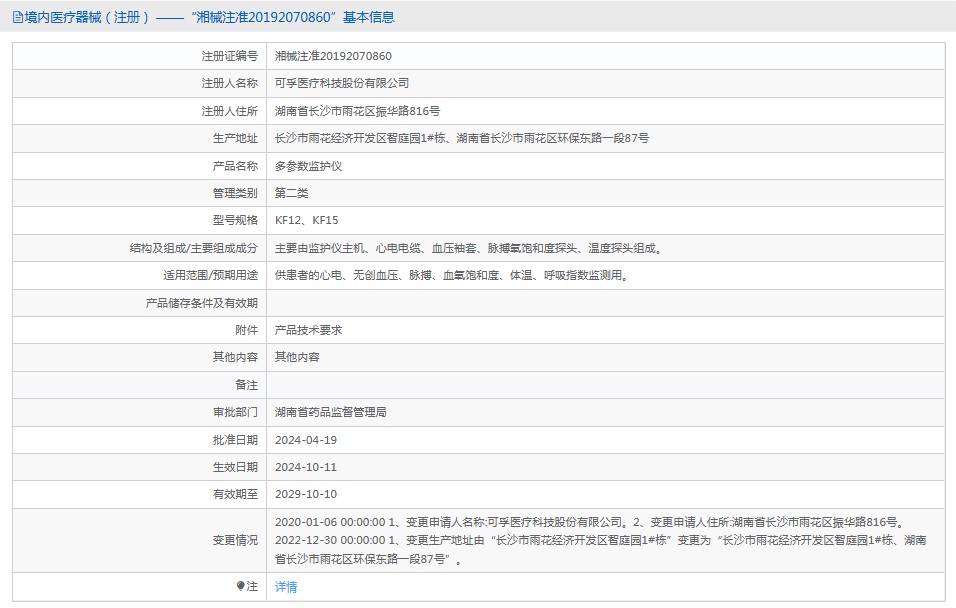
Task: Click the 结构及组成/主要组成成分 label
Action: point(194,248)
